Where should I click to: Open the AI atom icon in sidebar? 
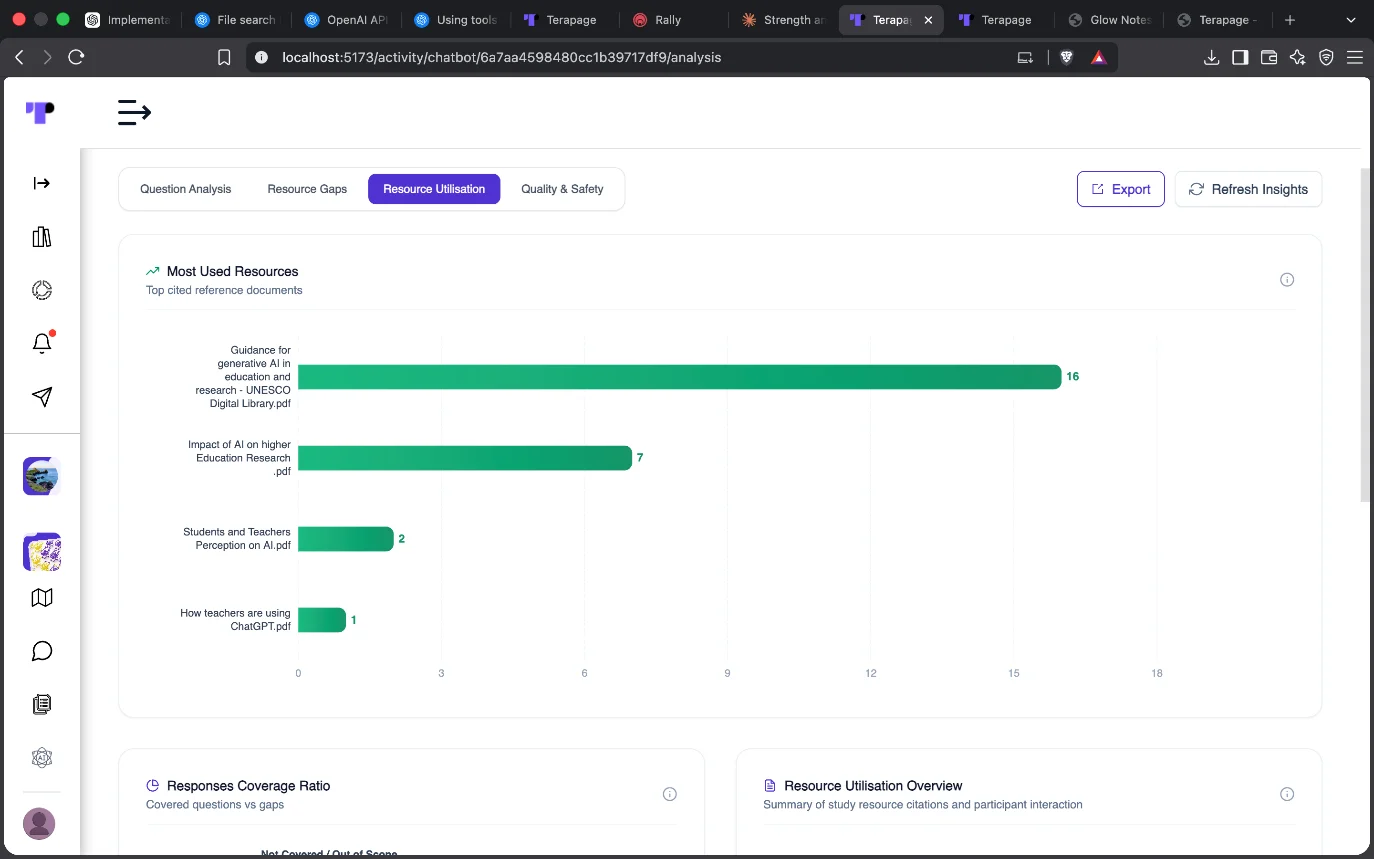pyautogui.click(x=41, y=758)
